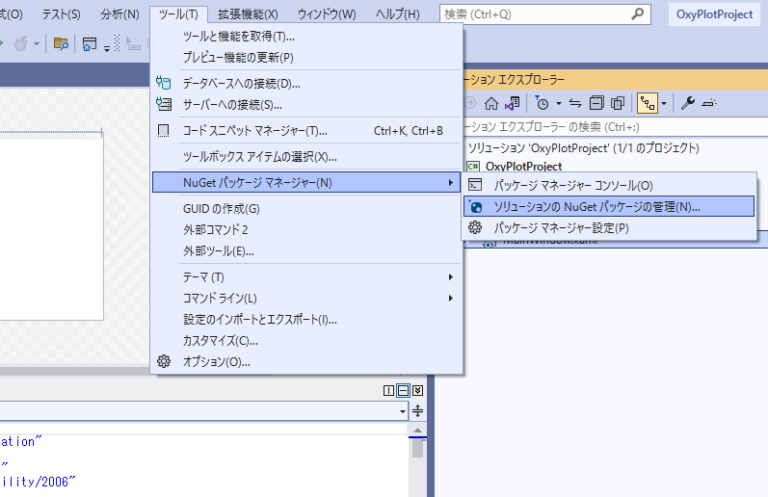Open the 分析(N) menu
Viewport: 768px width, 497px height.
coord(120,14)
